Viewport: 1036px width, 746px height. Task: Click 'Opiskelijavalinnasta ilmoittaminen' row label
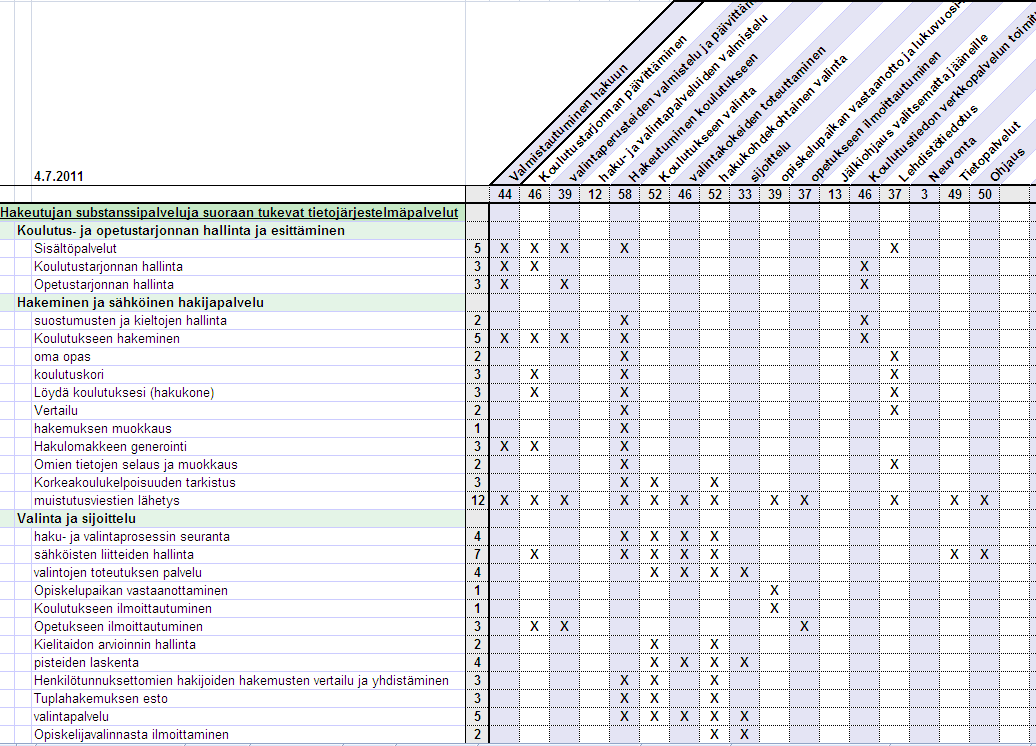click(131, 734)
